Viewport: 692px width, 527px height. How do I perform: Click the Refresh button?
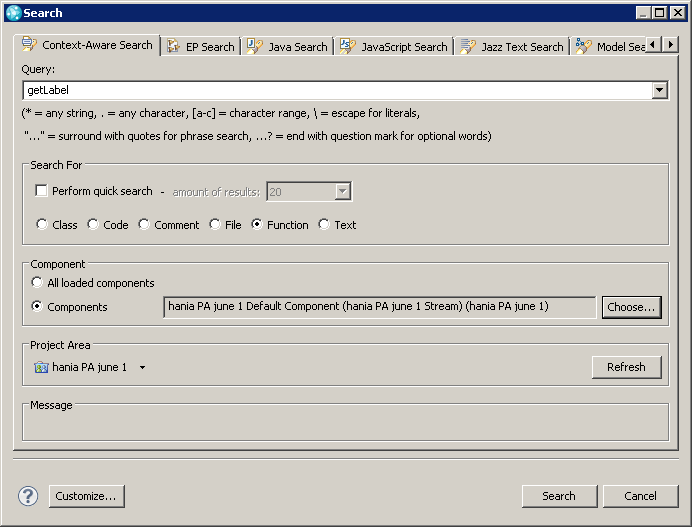(x=626, y=367)
